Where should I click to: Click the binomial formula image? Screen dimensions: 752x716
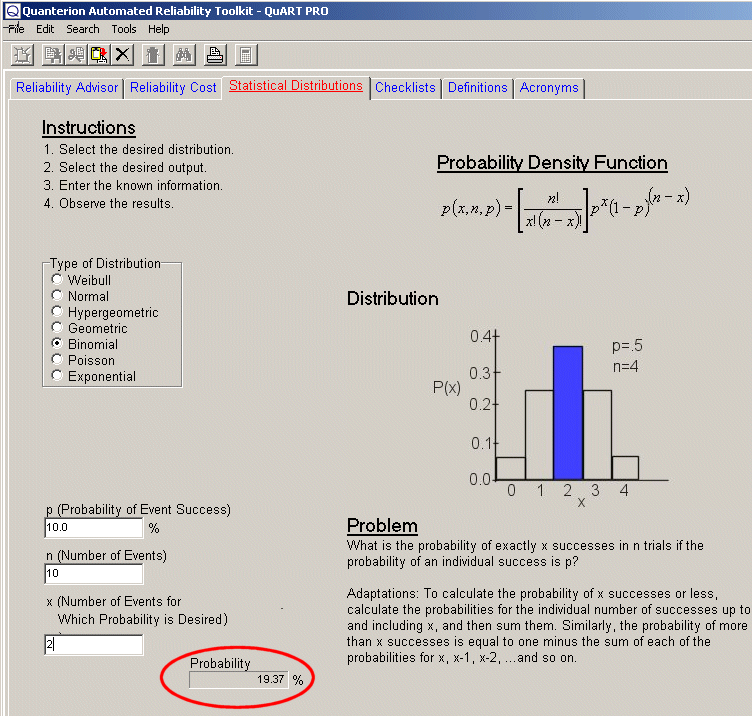[x=565, y=210]
